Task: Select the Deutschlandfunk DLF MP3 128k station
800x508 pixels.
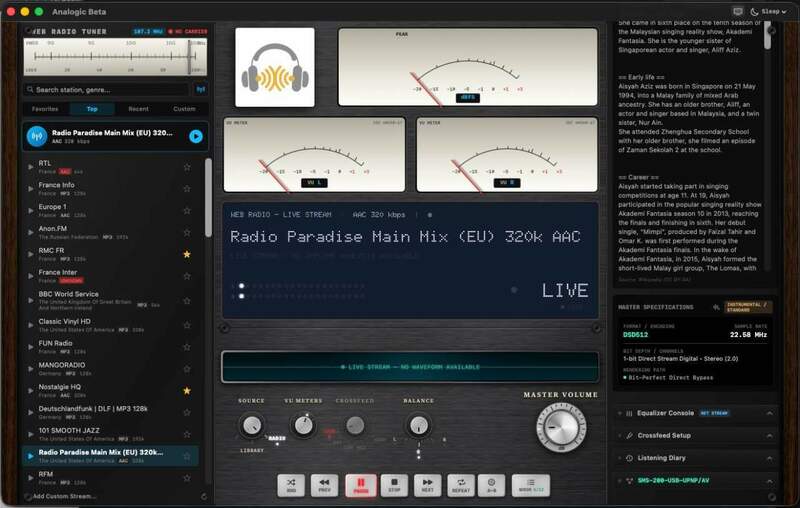Action: pos(111,412)
